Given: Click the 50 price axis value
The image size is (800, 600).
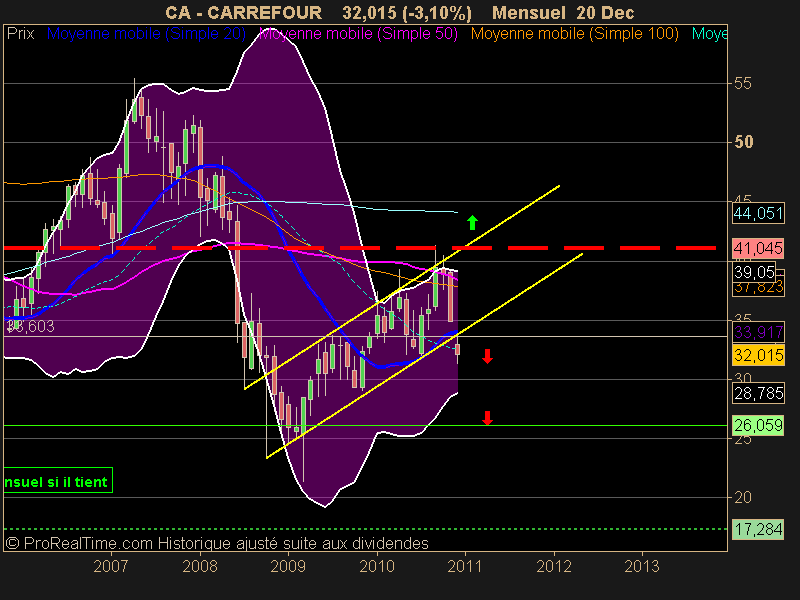Looking at the screenshot, I should [743, 142].
